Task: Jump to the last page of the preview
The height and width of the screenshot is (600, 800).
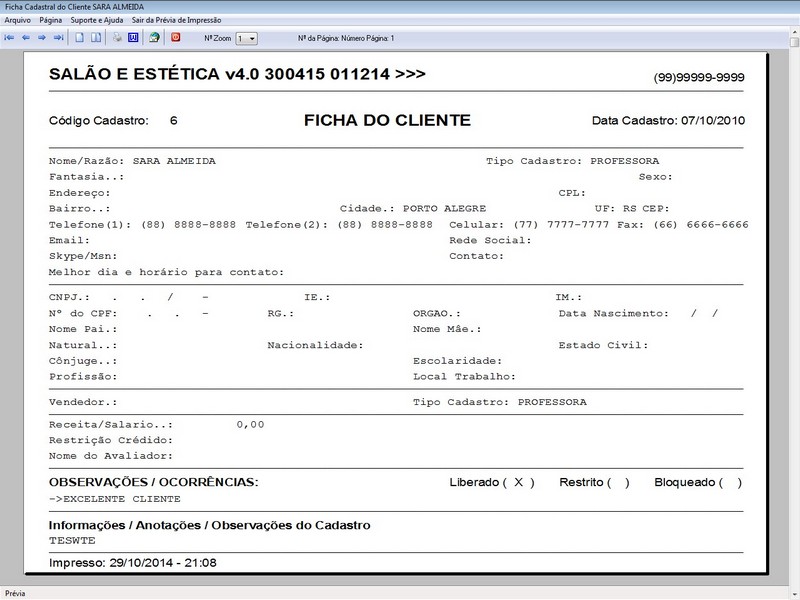Action: pyautogui.click(x=58, y=38)
